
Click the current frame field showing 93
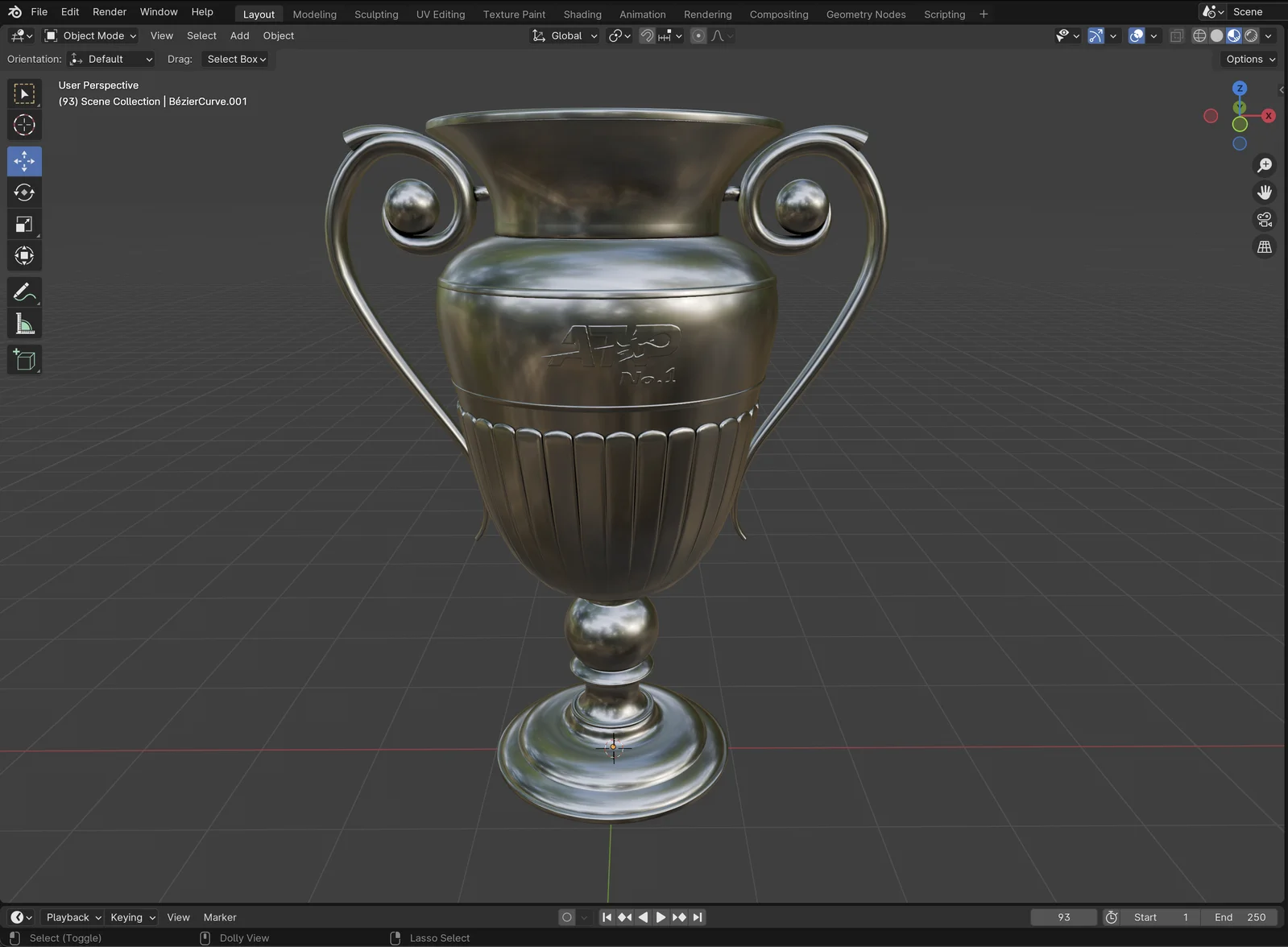(1064, 917)
